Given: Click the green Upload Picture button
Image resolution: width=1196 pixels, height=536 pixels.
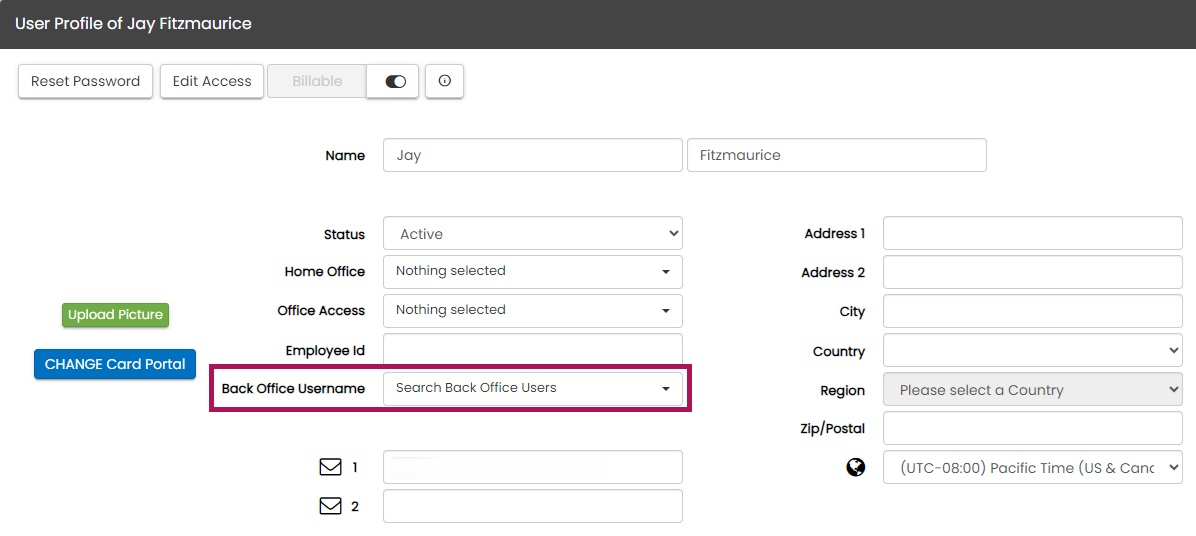Looking at the screenshot, I should click(x=115, y=315).
